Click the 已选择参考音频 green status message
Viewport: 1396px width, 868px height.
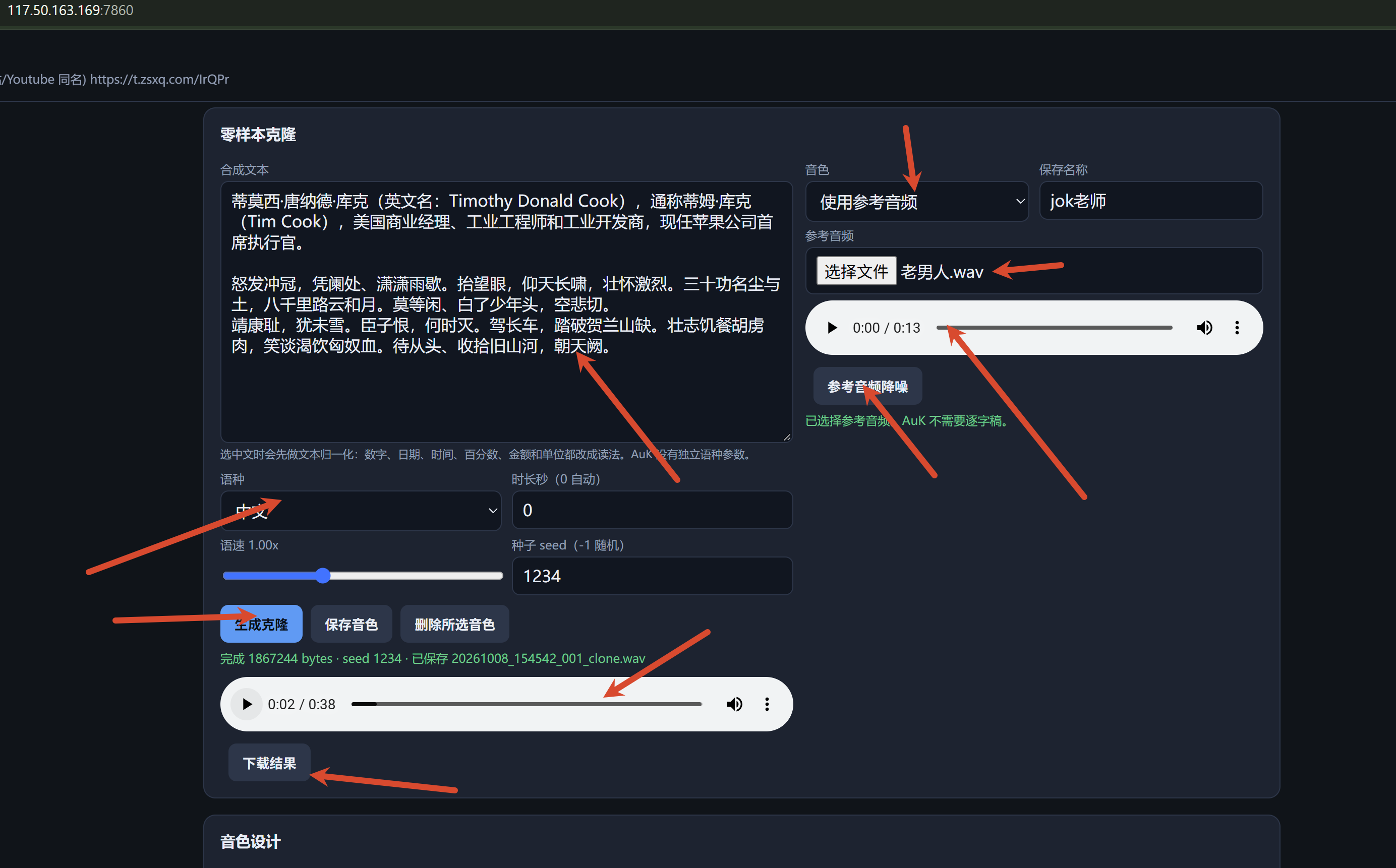tap(906, 421)
